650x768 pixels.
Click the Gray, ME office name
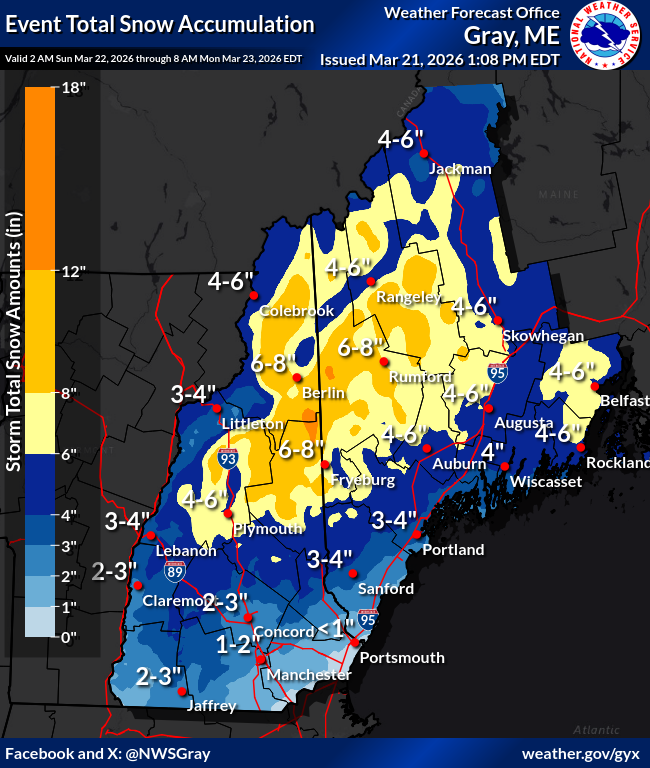tap(512, 37)
